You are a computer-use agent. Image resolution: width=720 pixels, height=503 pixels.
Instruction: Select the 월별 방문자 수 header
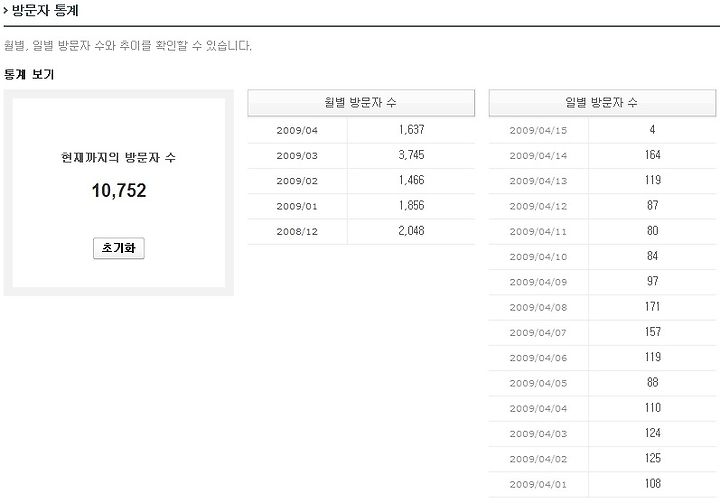point(361,102)
